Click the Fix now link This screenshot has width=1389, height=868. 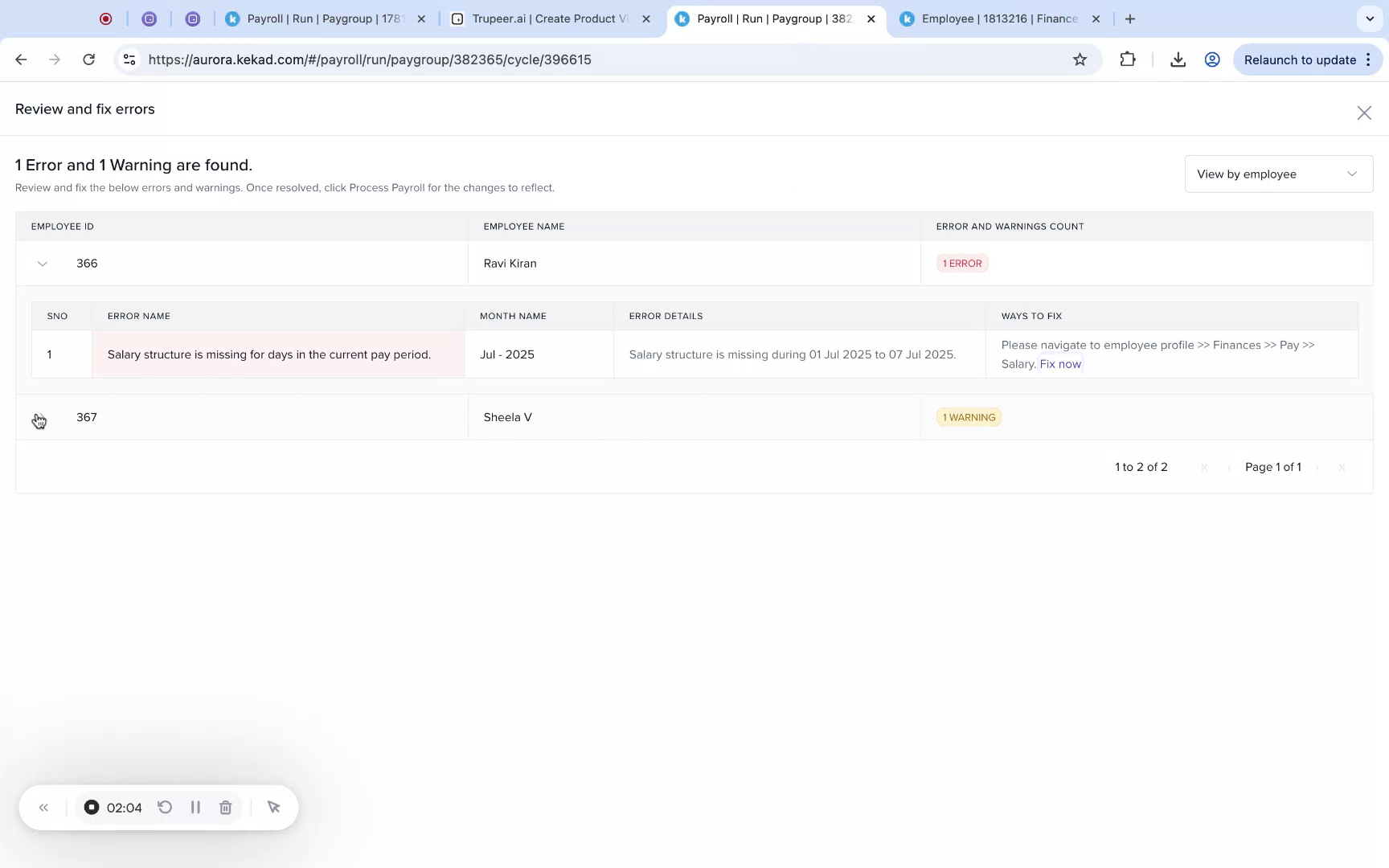[x=1060, y=363]
